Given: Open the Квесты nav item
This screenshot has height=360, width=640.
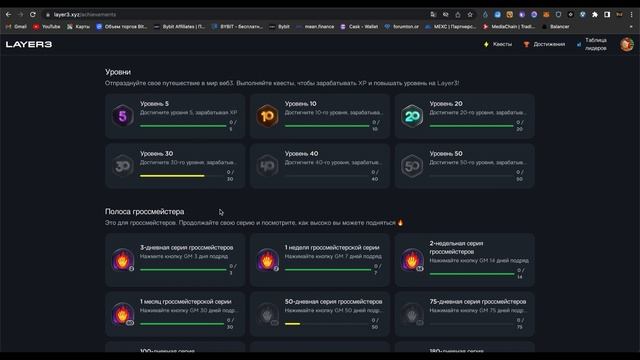Looking at the screenshot, I should pos(498,44).
